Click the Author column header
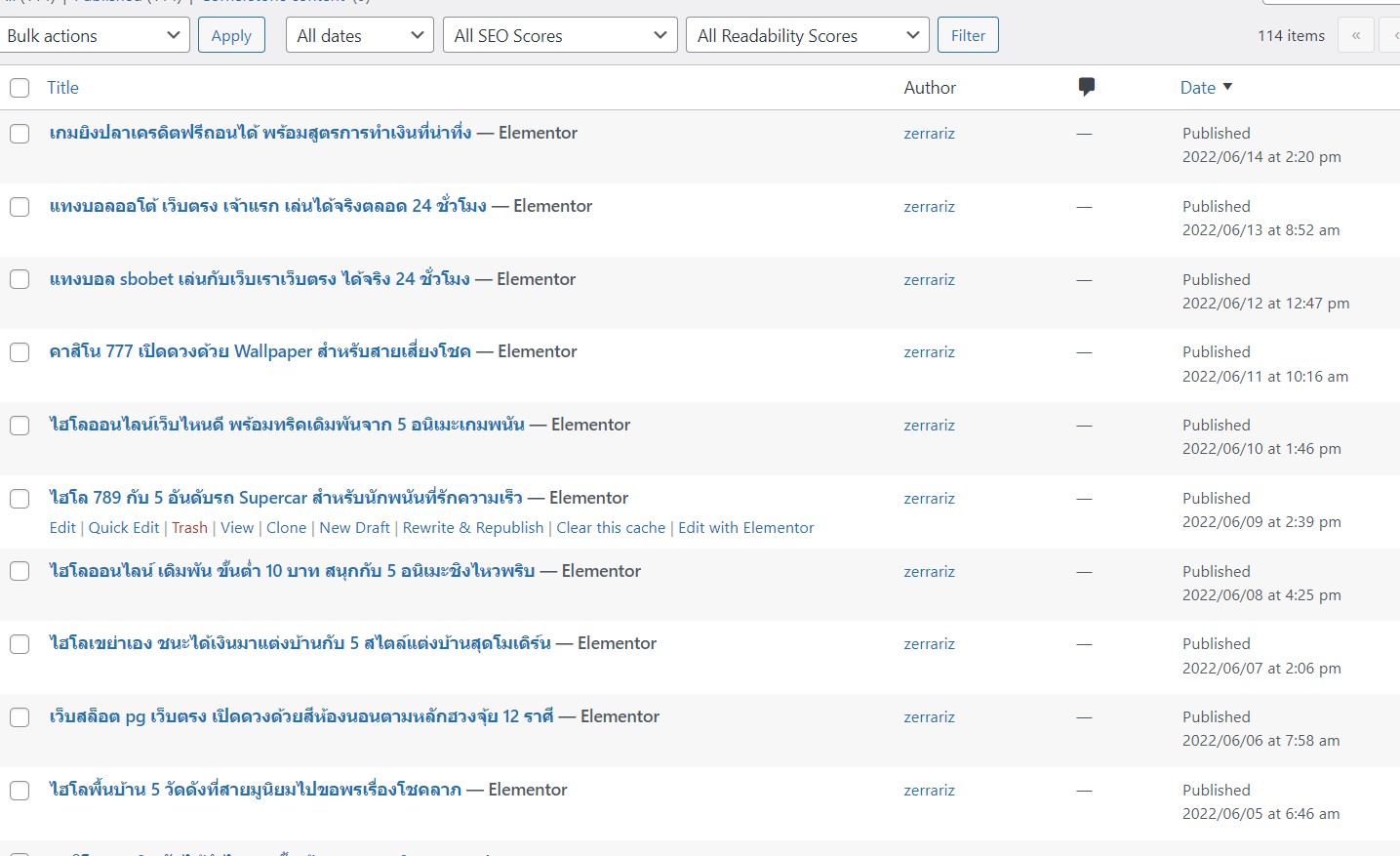Screen dimensions: 1400x856 click(x=930, y=87)
